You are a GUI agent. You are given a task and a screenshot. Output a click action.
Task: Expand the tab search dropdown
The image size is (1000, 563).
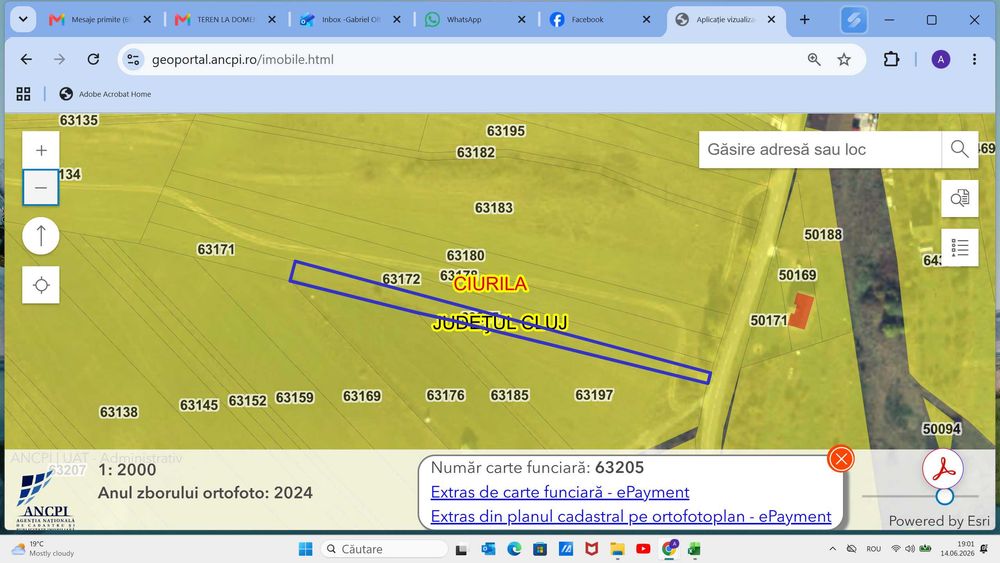pyautogui.click(x=23, y=19)
